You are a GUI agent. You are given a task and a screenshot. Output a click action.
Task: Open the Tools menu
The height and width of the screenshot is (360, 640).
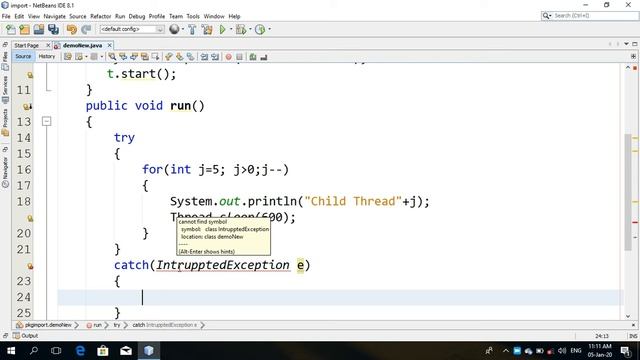coord(193,16)
